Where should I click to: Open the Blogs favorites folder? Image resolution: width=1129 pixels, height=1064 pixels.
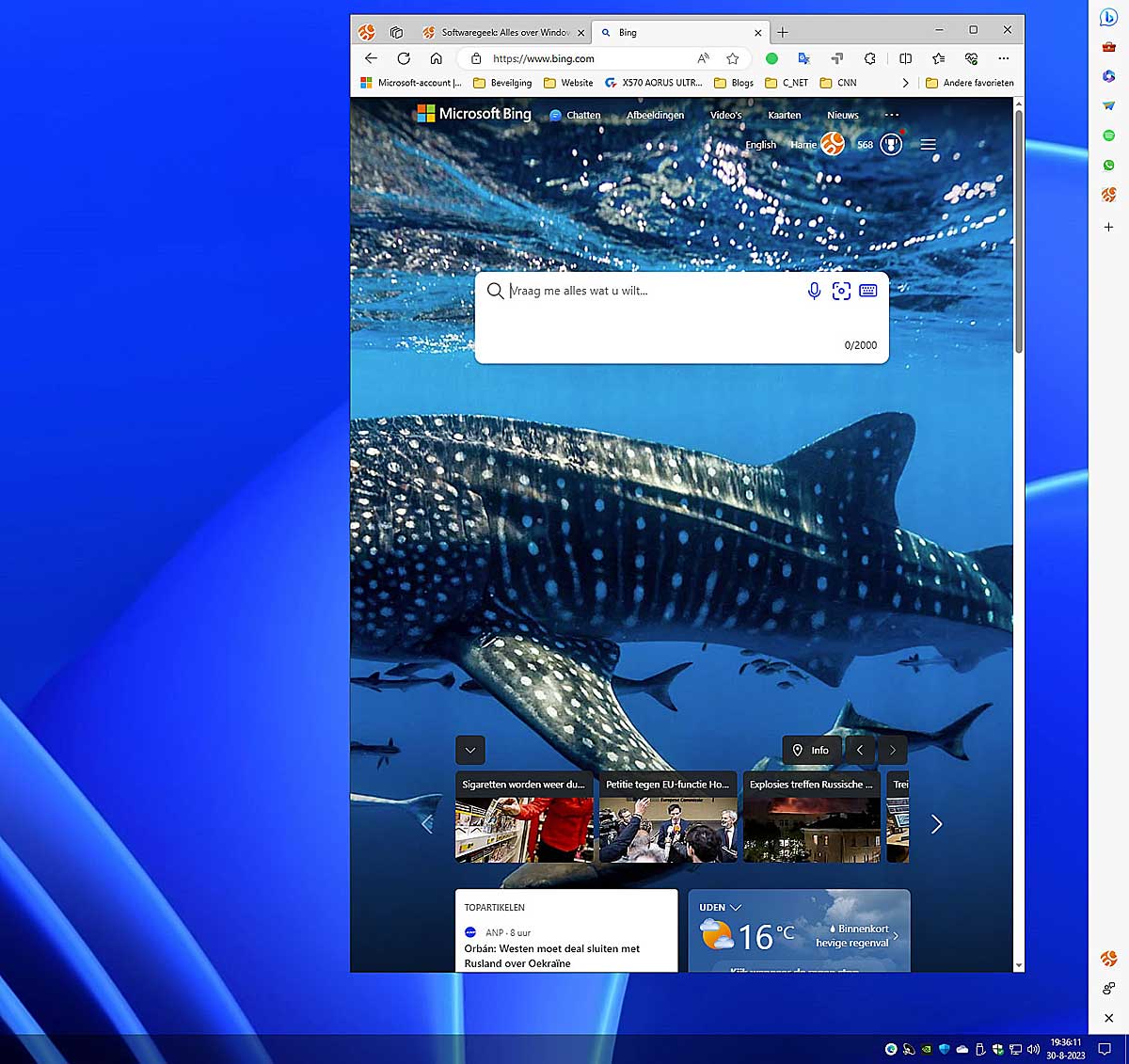point(734,83)
